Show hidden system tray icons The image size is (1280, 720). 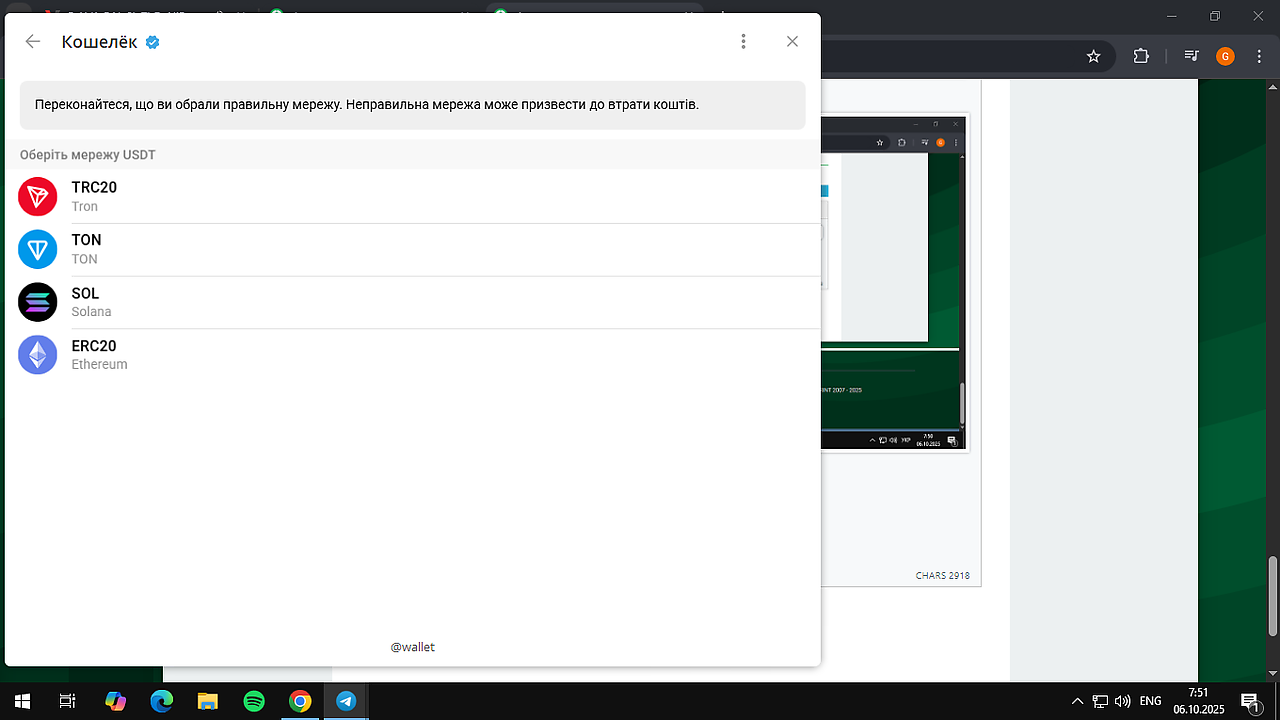point(1077,701)
